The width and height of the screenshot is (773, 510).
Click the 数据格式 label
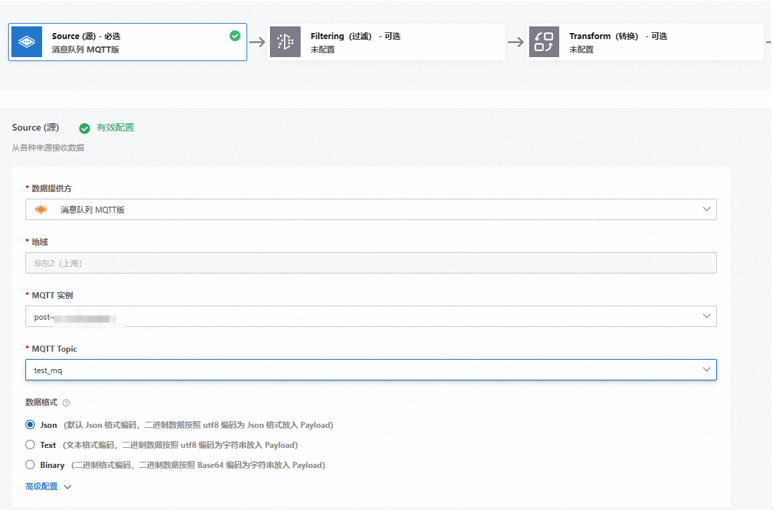[41, 403]
